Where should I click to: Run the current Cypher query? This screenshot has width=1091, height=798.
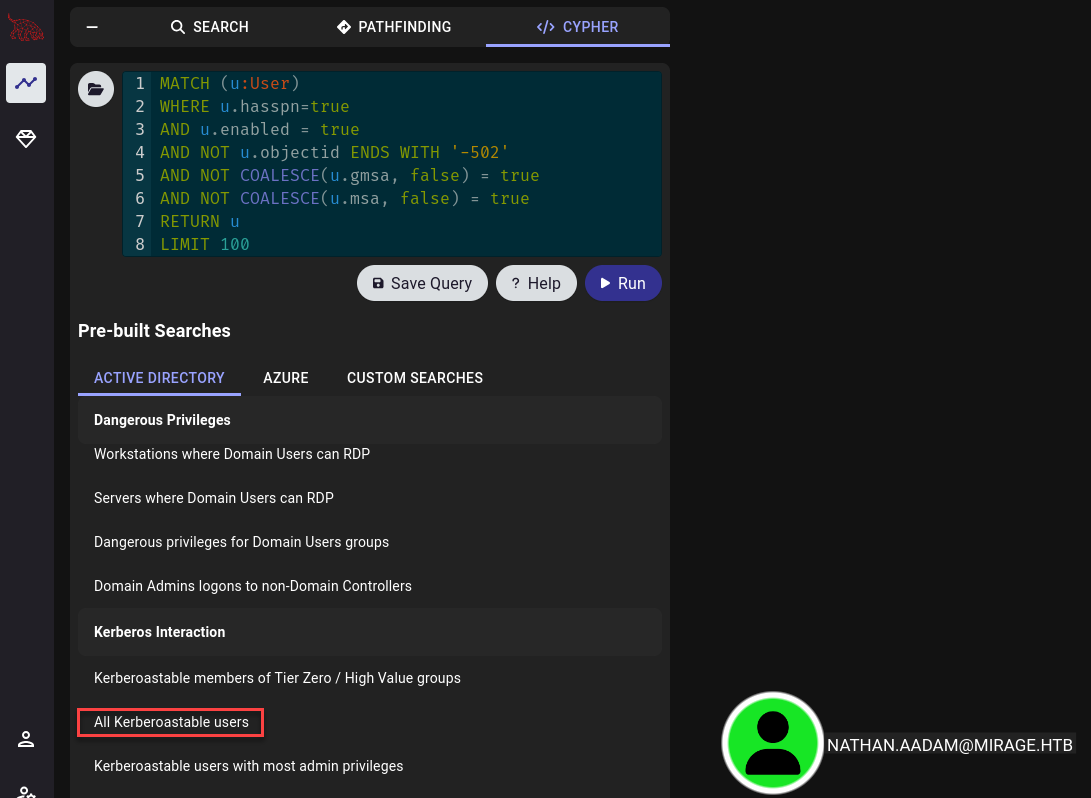(x=623, y=283)
